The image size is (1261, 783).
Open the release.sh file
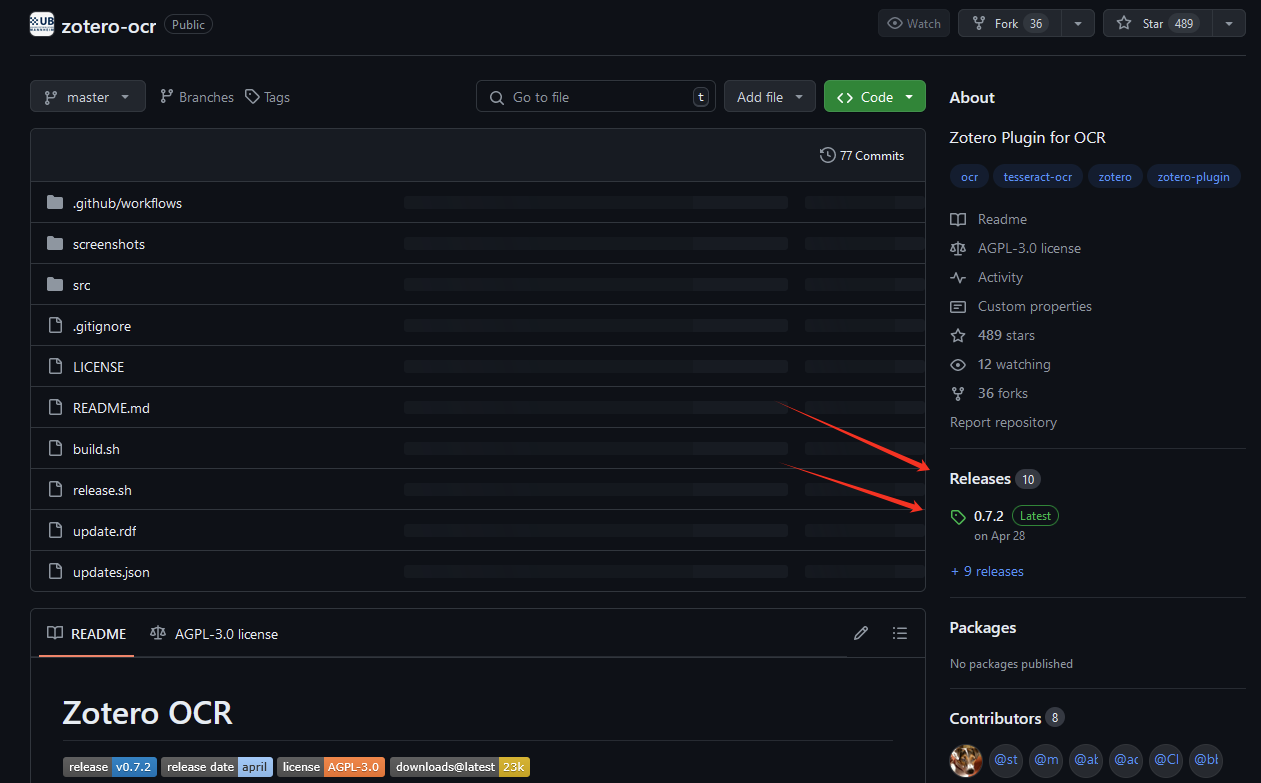point(102,490)
